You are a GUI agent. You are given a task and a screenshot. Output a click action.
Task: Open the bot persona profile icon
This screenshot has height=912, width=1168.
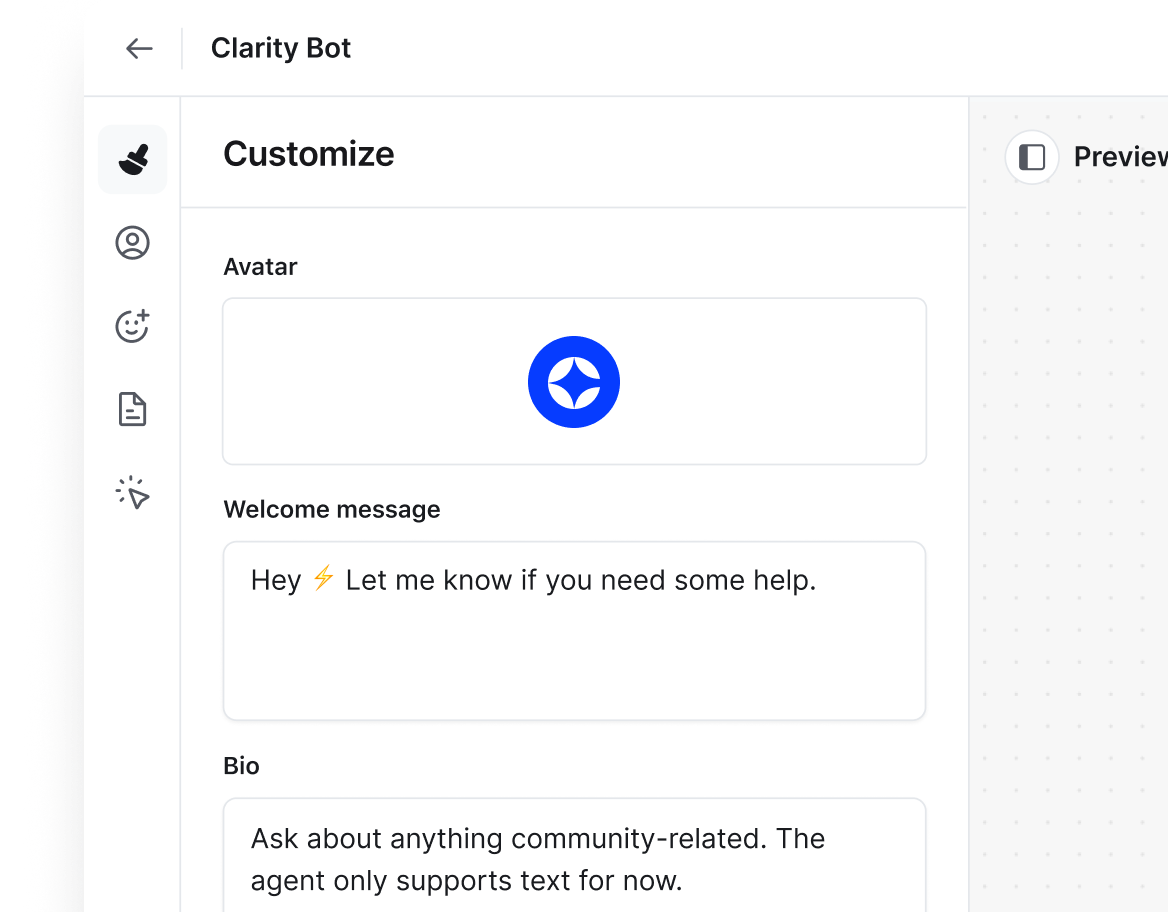click(131, 242)
